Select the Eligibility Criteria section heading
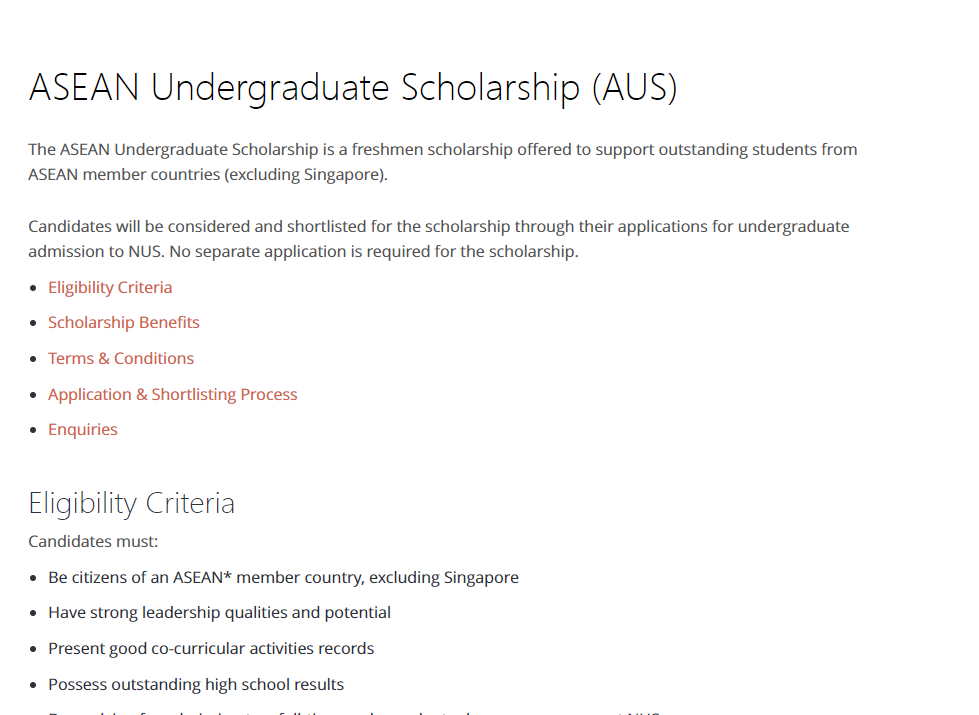The image size is (979, 715). 131,503
